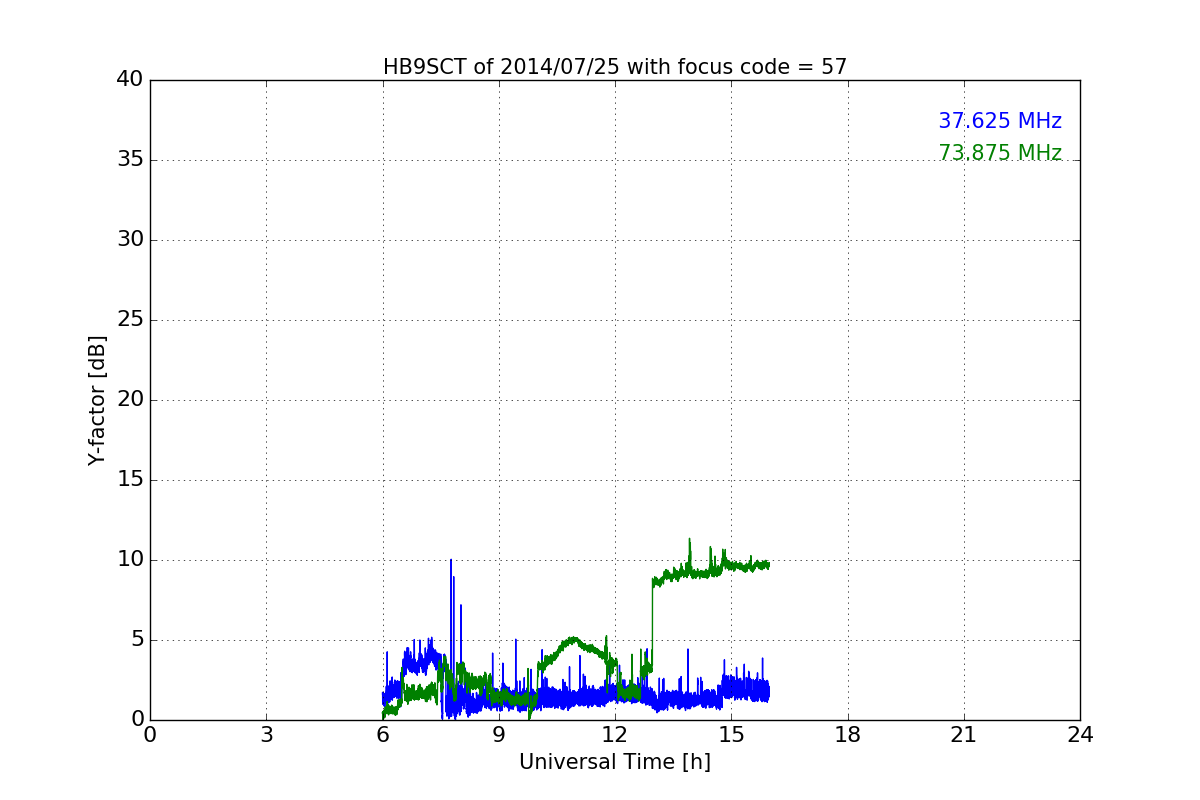Click x-axis tick label 9

click(499, 735)
